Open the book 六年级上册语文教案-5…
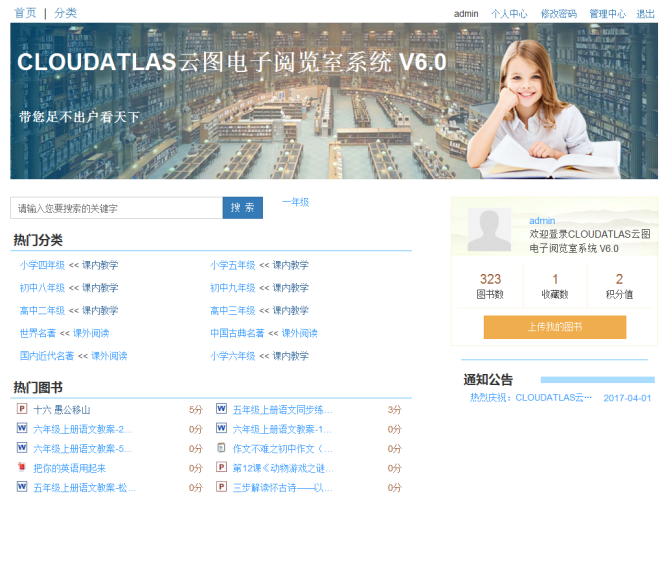 pos(83,449)
